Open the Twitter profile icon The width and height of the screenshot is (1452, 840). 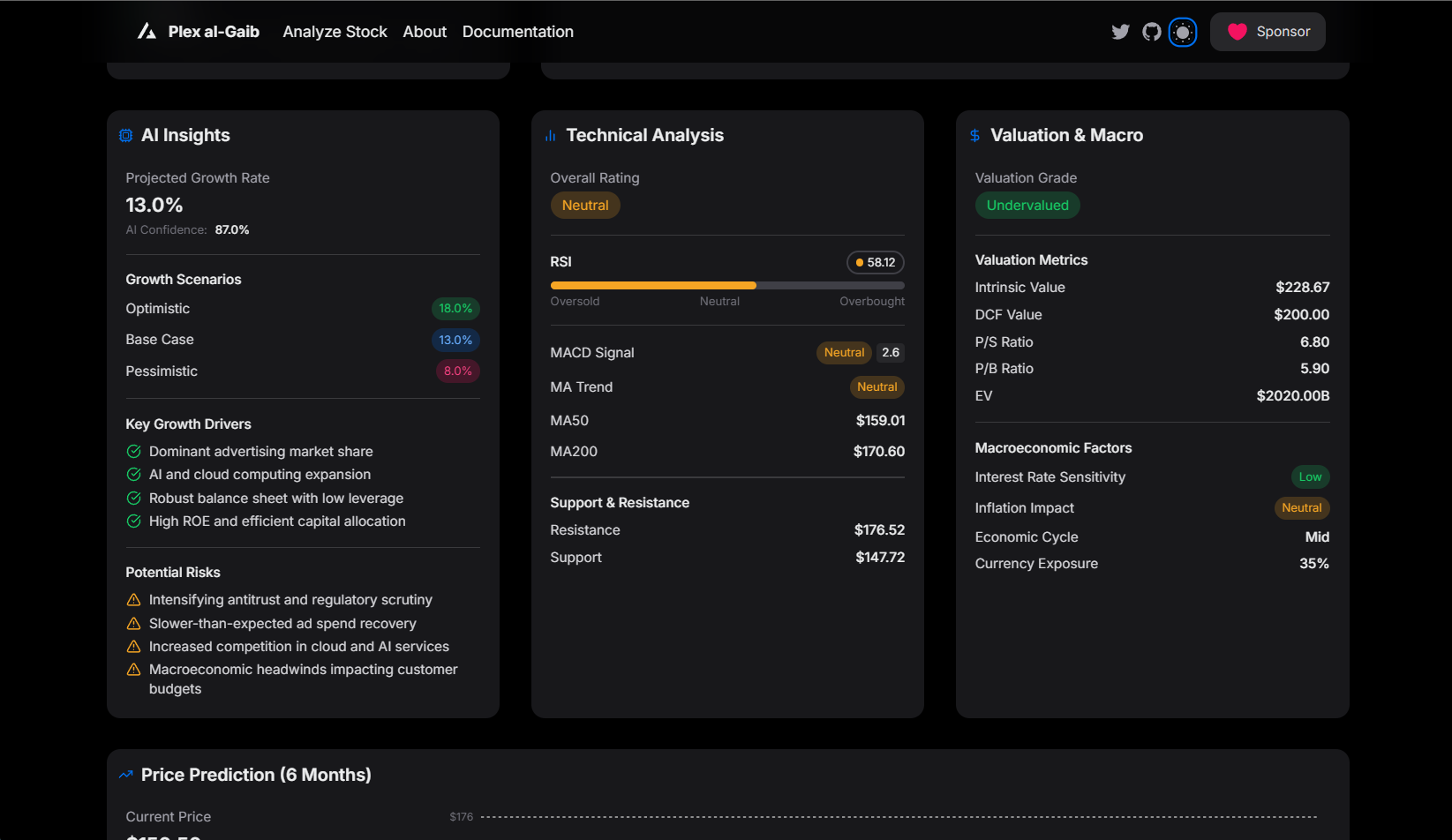[x=1120, y=32]
